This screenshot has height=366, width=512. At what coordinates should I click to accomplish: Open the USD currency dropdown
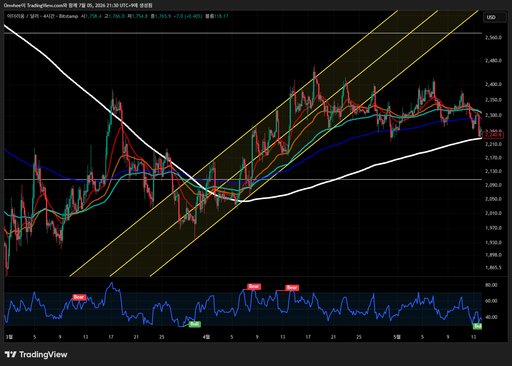point(495,17)
